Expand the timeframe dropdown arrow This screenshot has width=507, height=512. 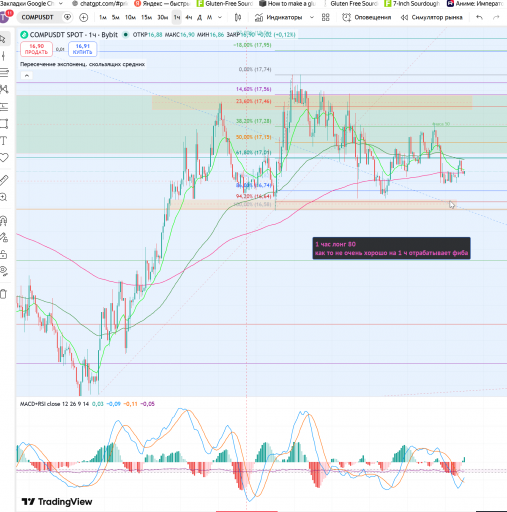220,17
